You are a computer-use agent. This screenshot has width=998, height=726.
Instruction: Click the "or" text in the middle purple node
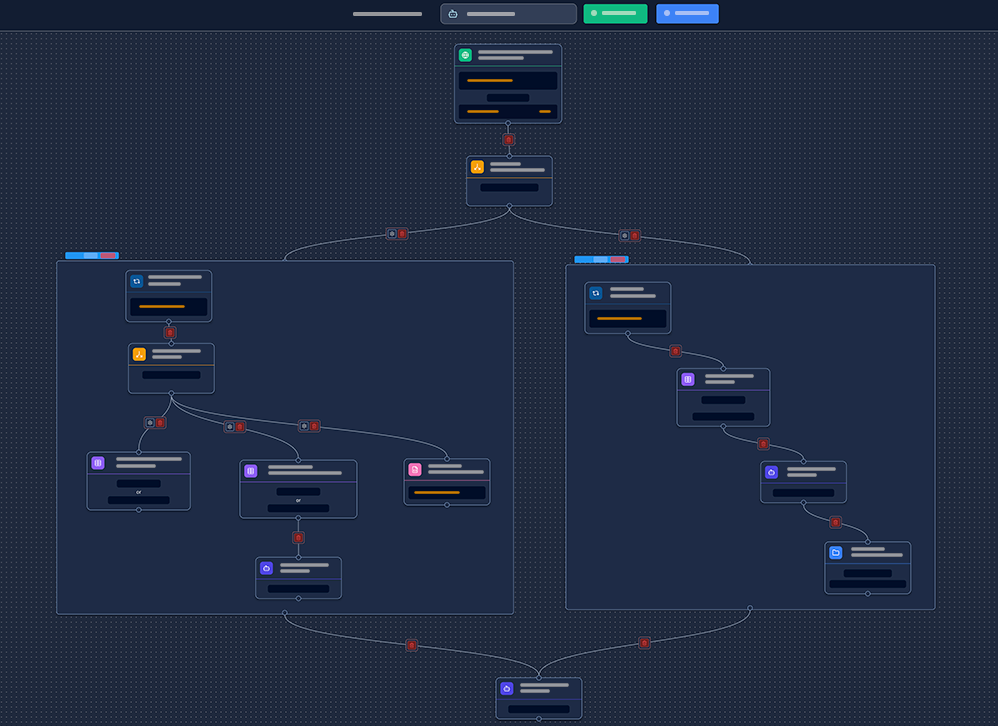(x=299, y=500)
